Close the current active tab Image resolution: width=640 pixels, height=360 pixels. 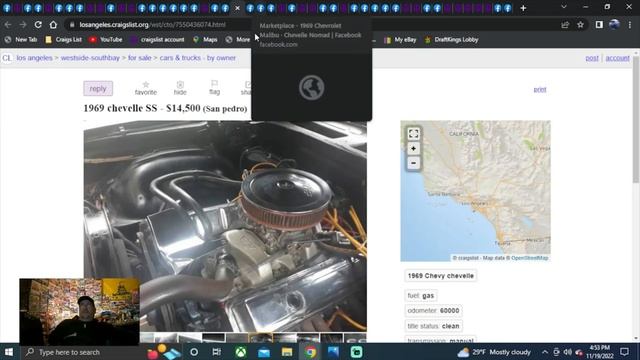coord(237,8)
